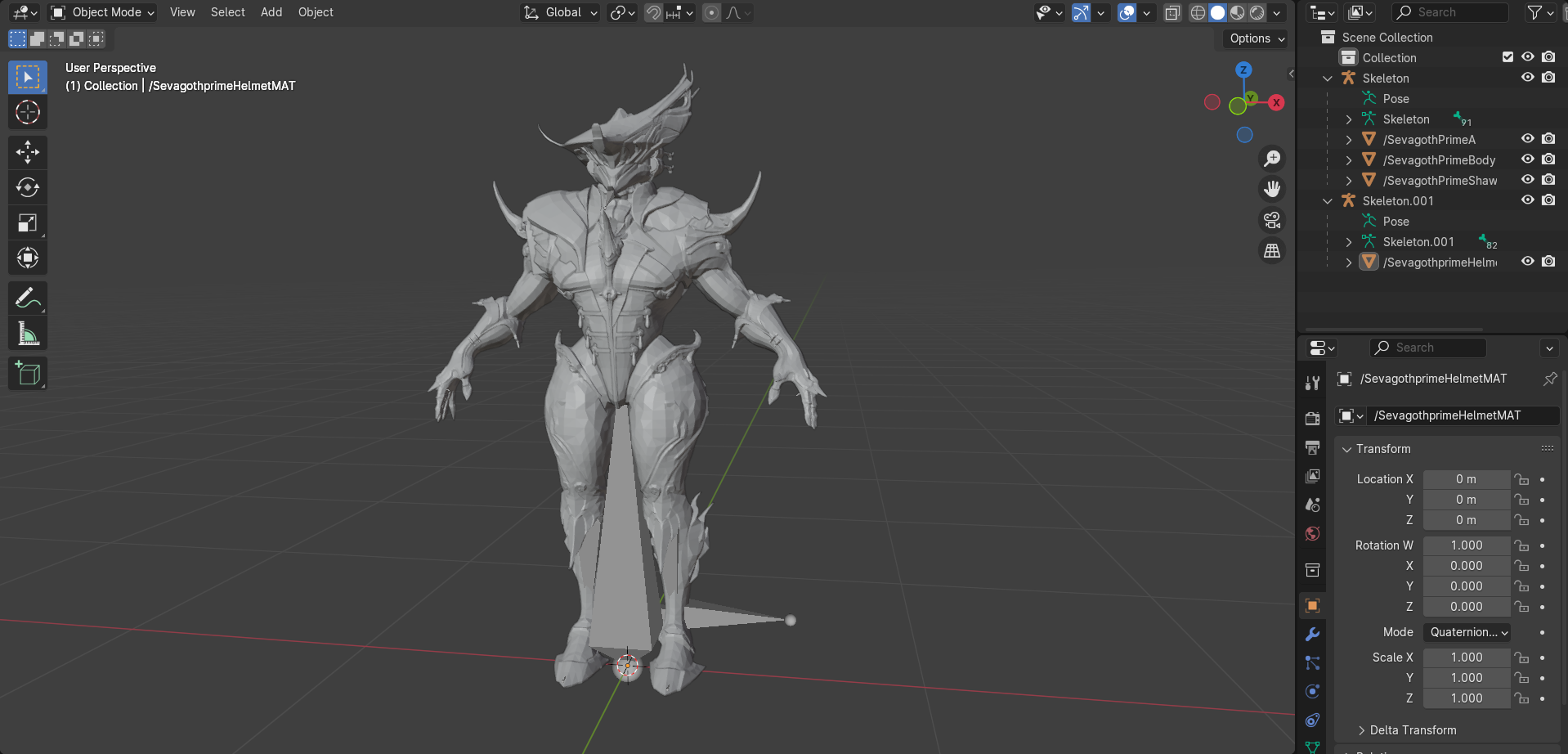Select the /SevagothPrimeShaw outliner item
The width and height of the screenshot is (1568, 754).
[x=1440, y=181]
